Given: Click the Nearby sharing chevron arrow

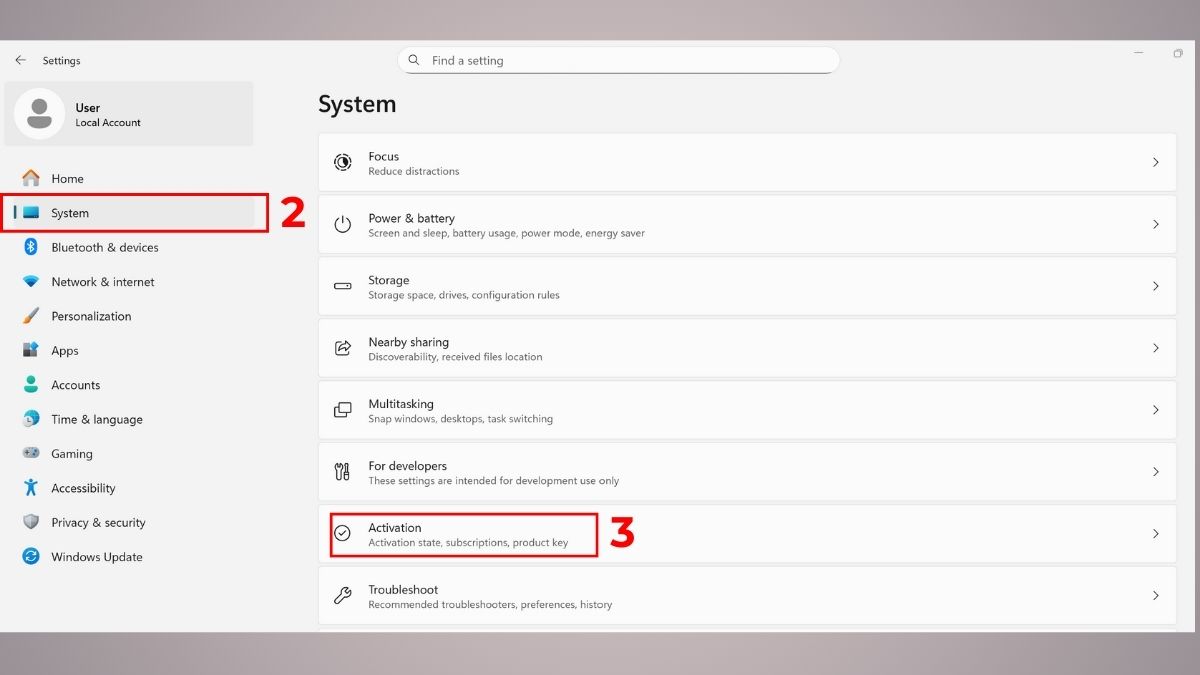Looking at the screenshot, I should coord(1156,348).
